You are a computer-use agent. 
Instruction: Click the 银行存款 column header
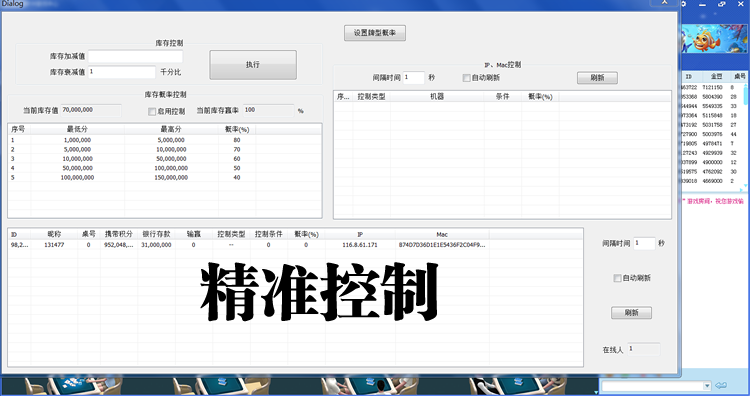(156, 234)
